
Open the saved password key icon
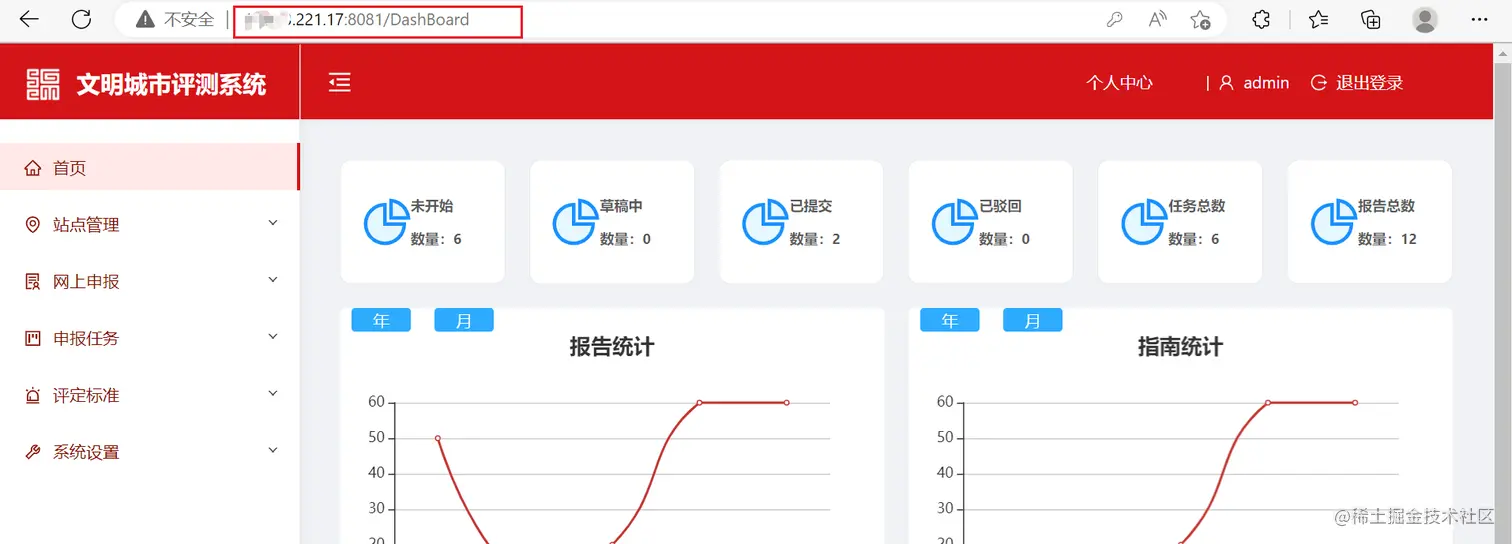coord(1114,20)
